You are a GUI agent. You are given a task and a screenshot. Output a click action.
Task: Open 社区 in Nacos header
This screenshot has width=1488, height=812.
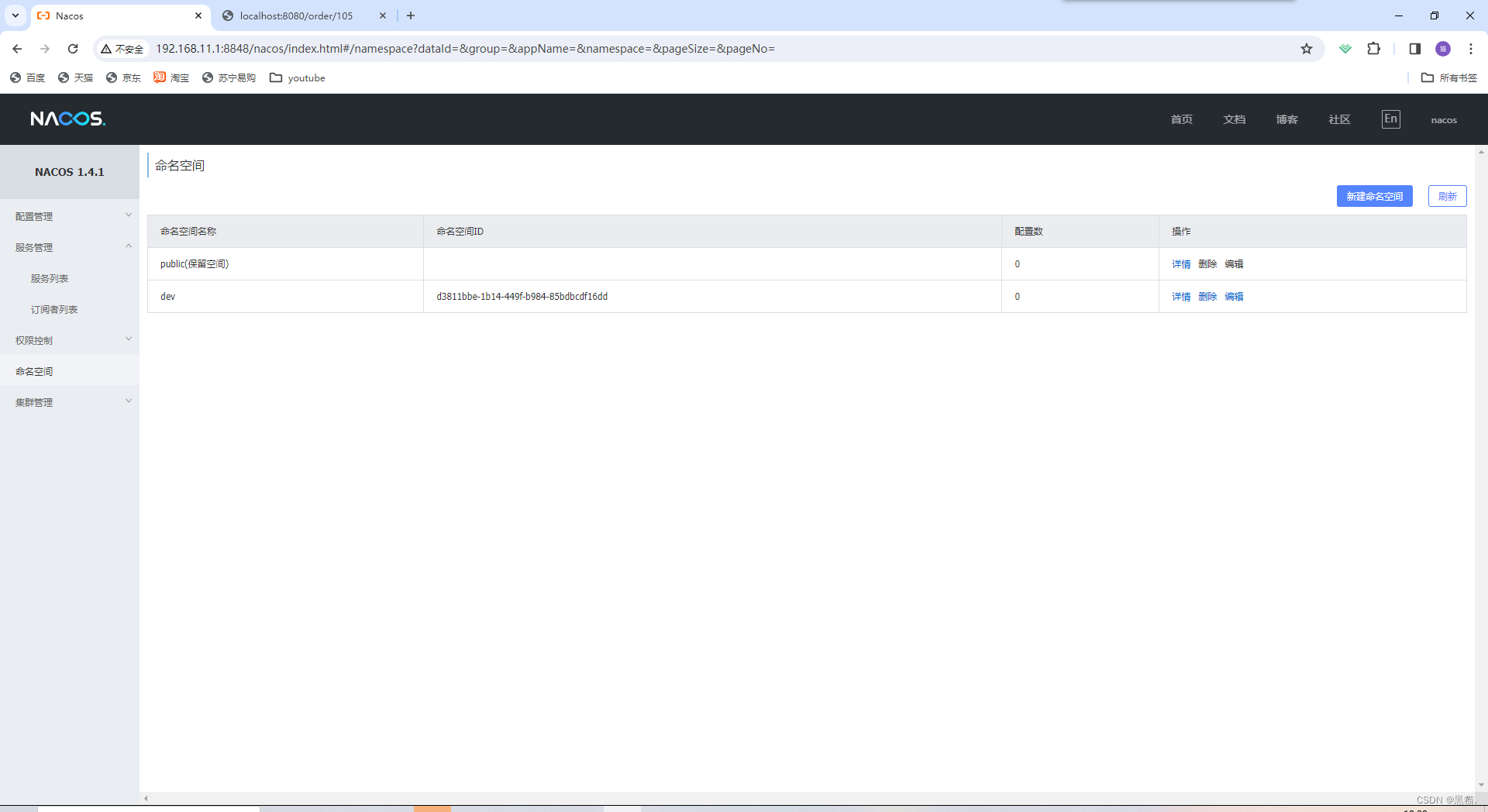click(1339, 119)
